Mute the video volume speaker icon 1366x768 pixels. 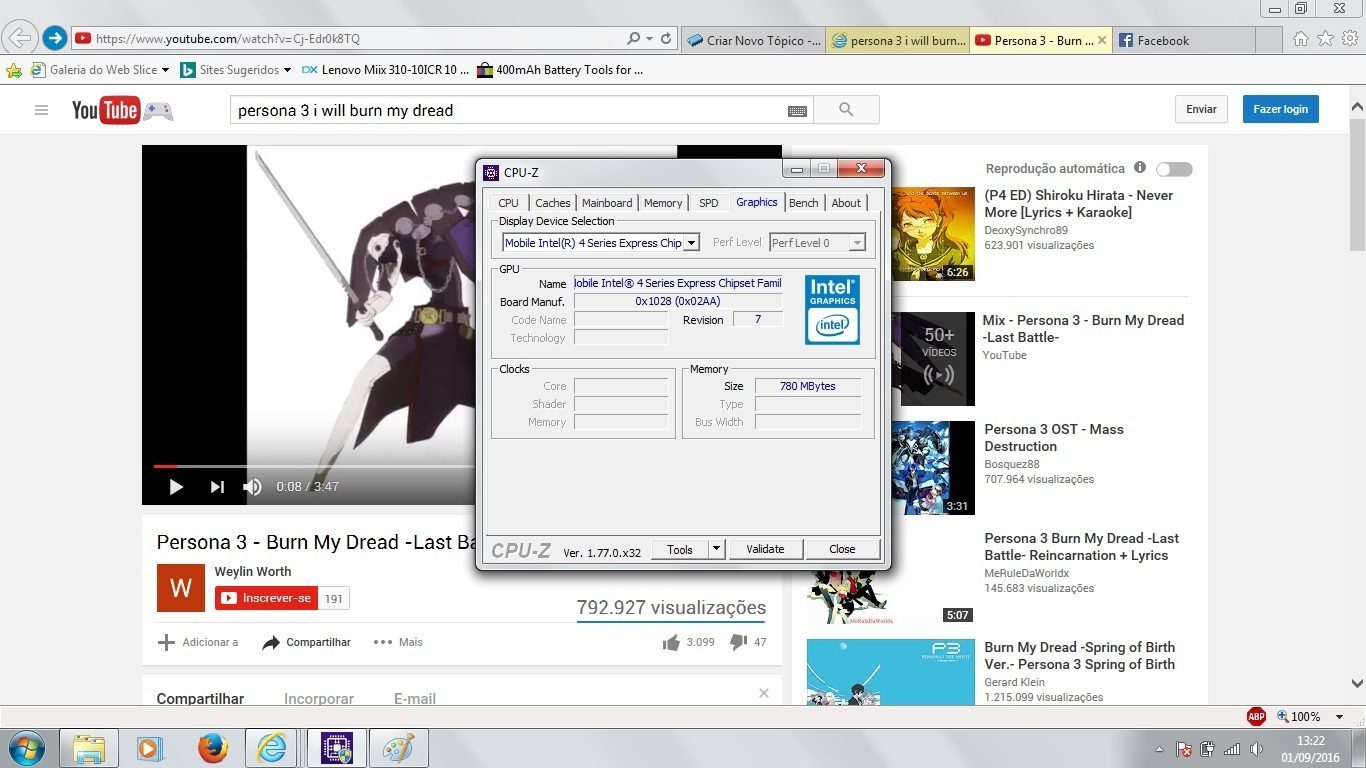click(252, 487)
